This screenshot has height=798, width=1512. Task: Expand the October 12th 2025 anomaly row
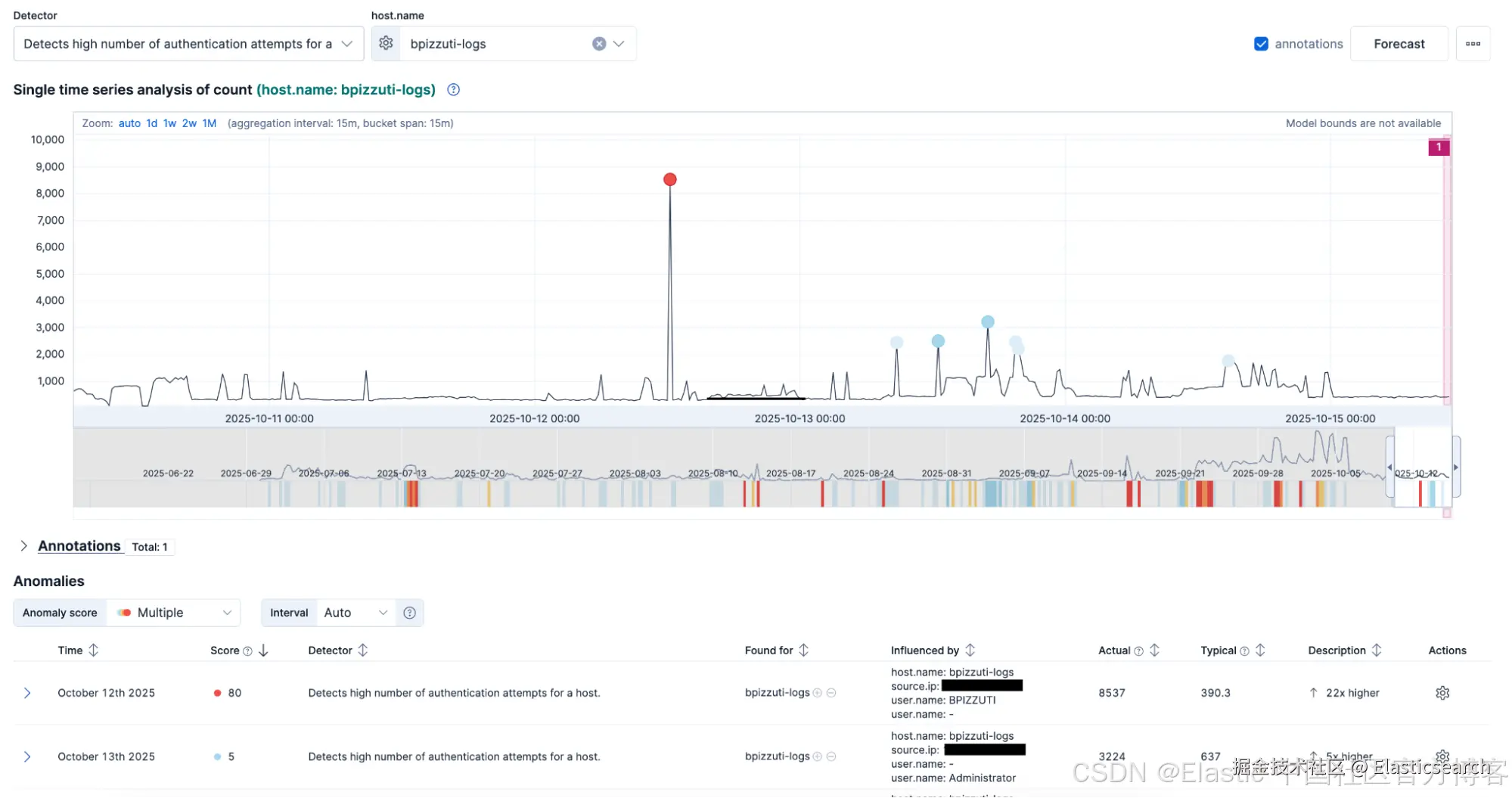coord(27,693)
